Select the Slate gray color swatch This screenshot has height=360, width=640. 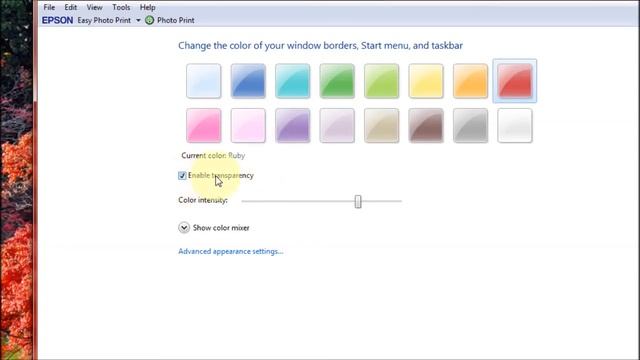471,125
